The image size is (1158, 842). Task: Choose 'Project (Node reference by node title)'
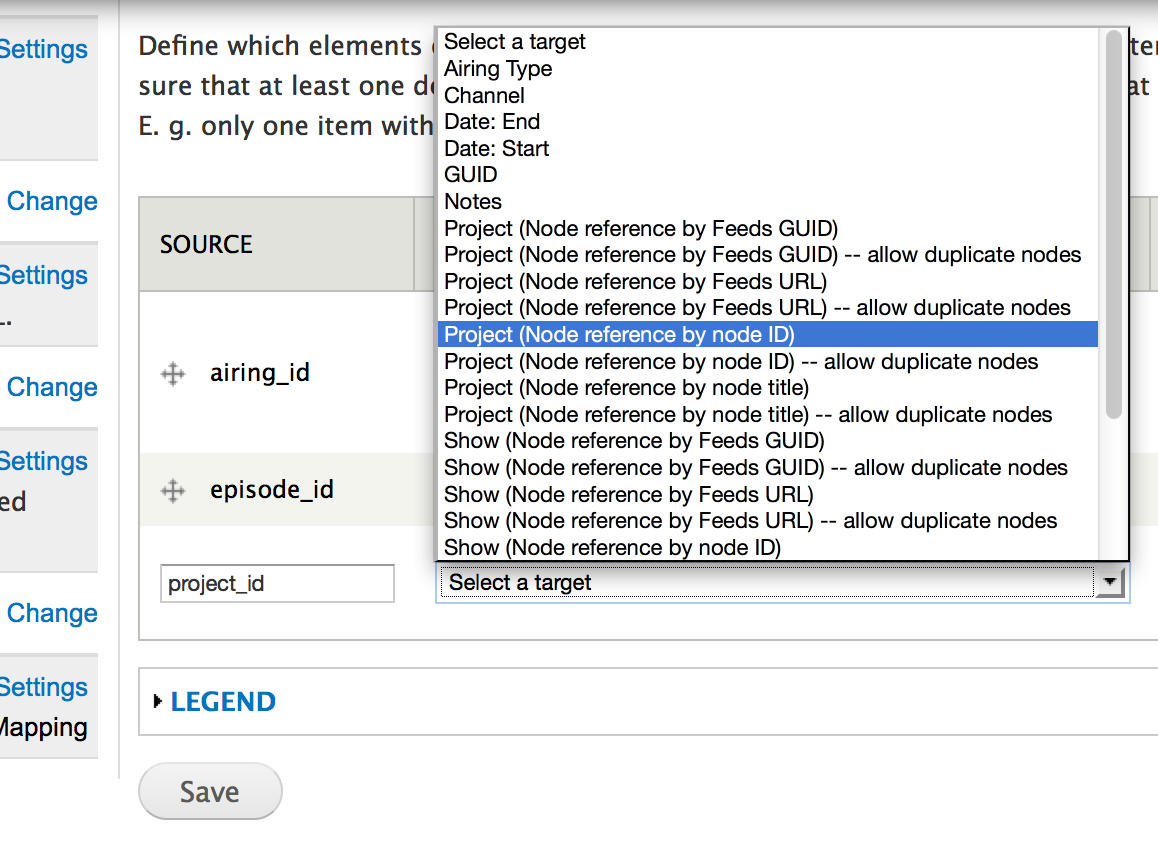(x=626, y=388)
